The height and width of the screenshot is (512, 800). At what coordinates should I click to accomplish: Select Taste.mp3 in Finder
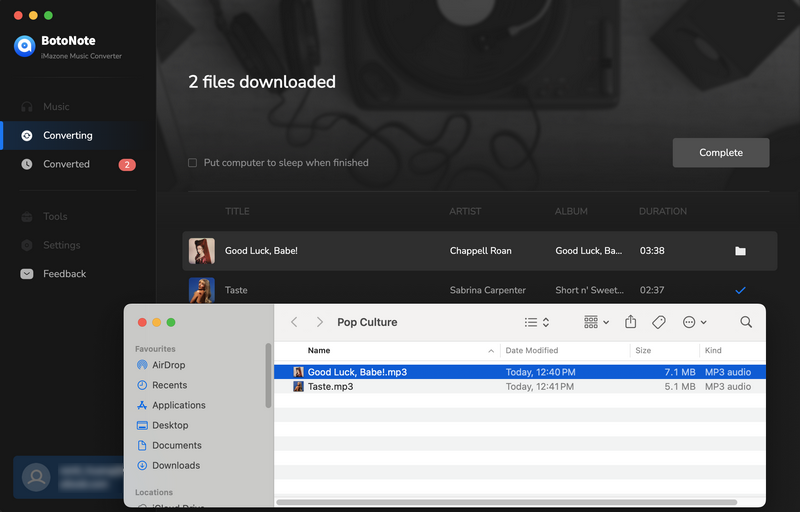(519, 387)
